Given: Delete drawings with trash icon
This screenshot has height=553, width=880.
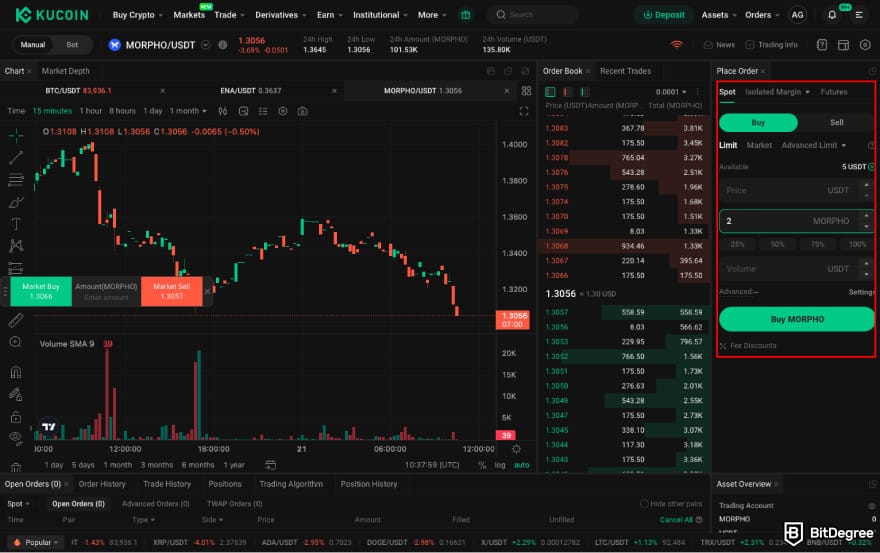Looking at the screenshot, I should tap(16, 467).
